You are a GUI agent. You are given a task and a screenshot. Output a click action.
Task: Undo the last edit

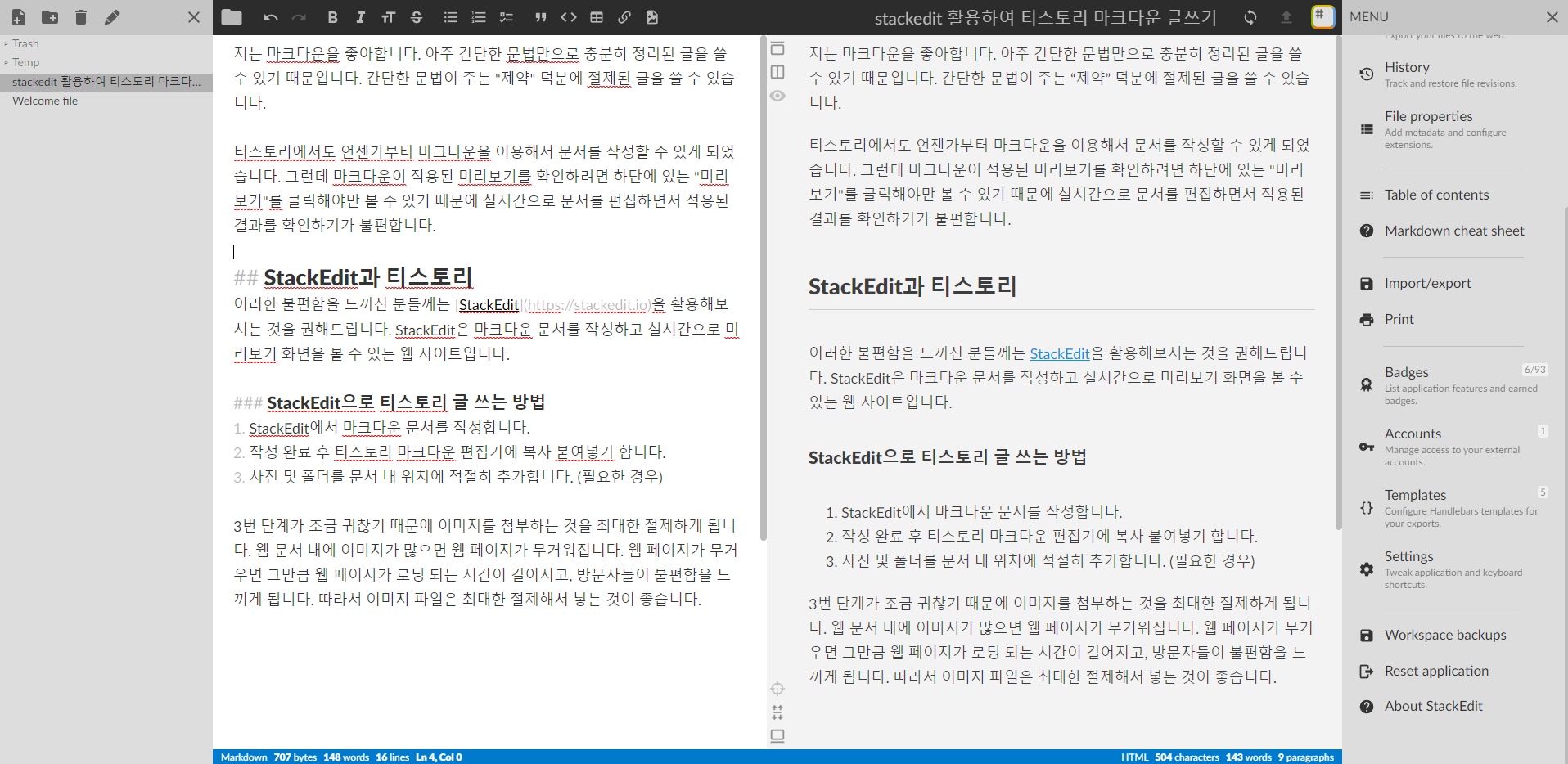click(271, 17)
